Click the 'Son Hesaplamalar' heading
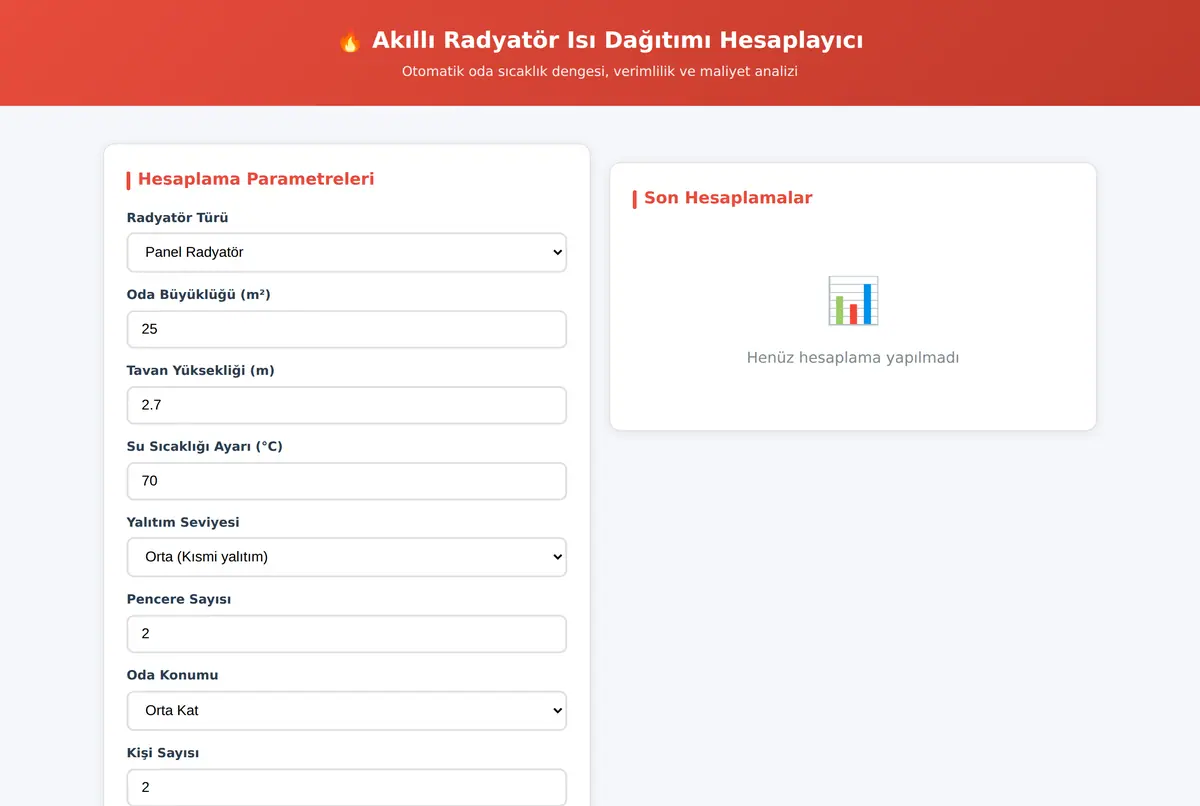 [728, 198]
